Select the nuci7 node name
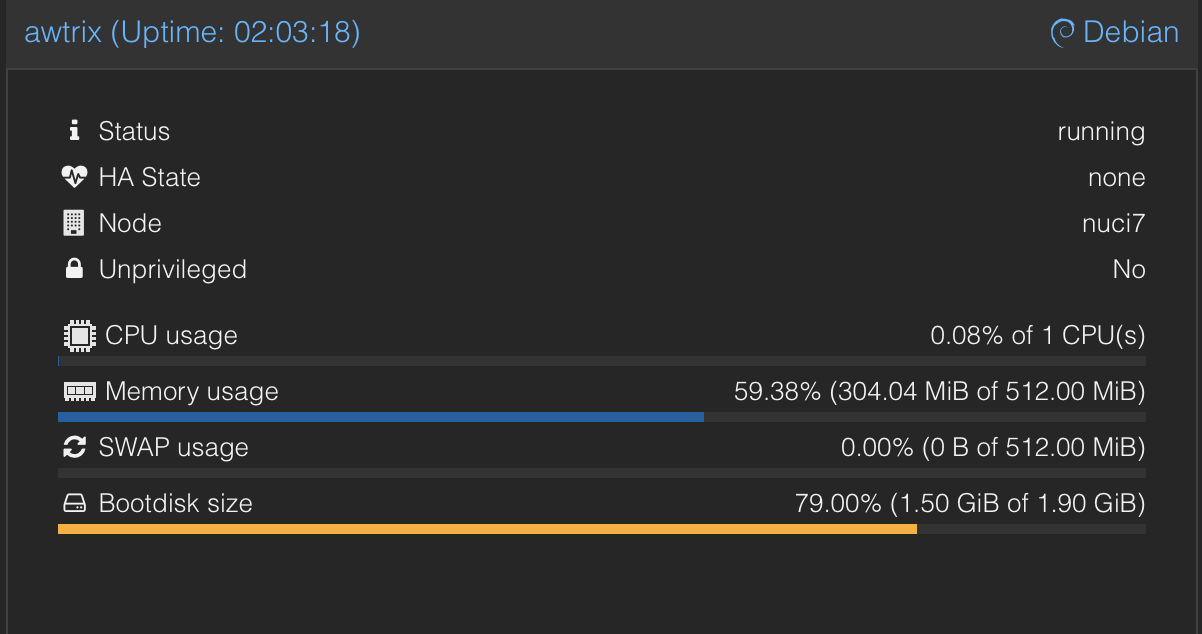The image size is (1202, 634). 1113,223
